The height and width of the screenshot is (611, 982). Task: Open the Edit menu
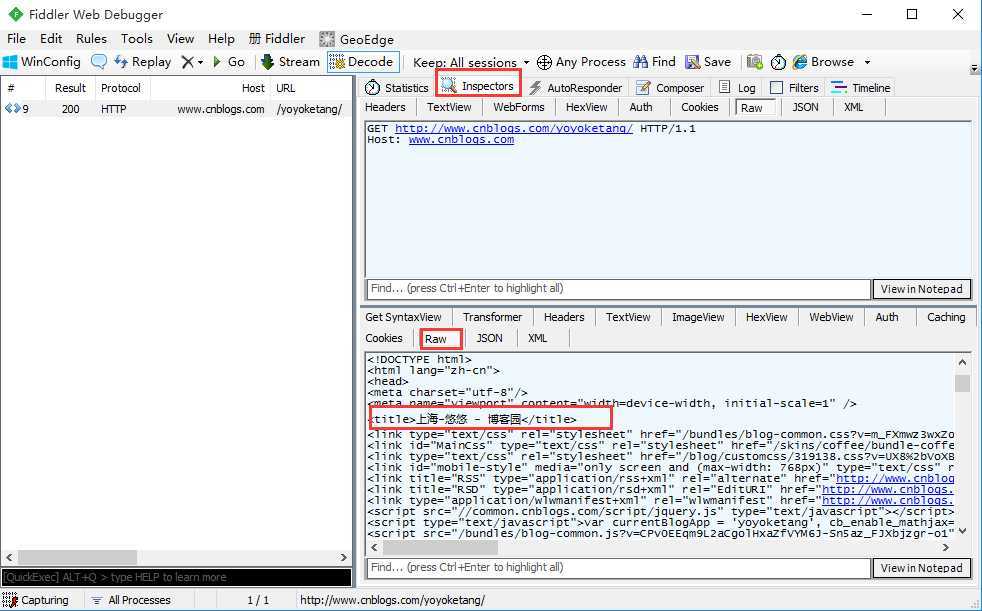click(x=51, y=39)
